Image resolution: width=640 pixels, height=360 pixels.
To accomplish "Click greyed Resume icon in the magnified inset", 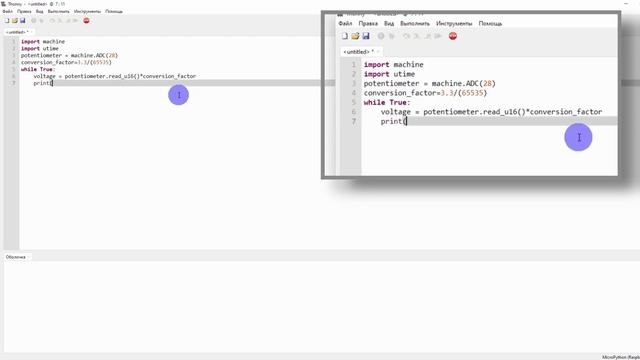I will point(438,36).
